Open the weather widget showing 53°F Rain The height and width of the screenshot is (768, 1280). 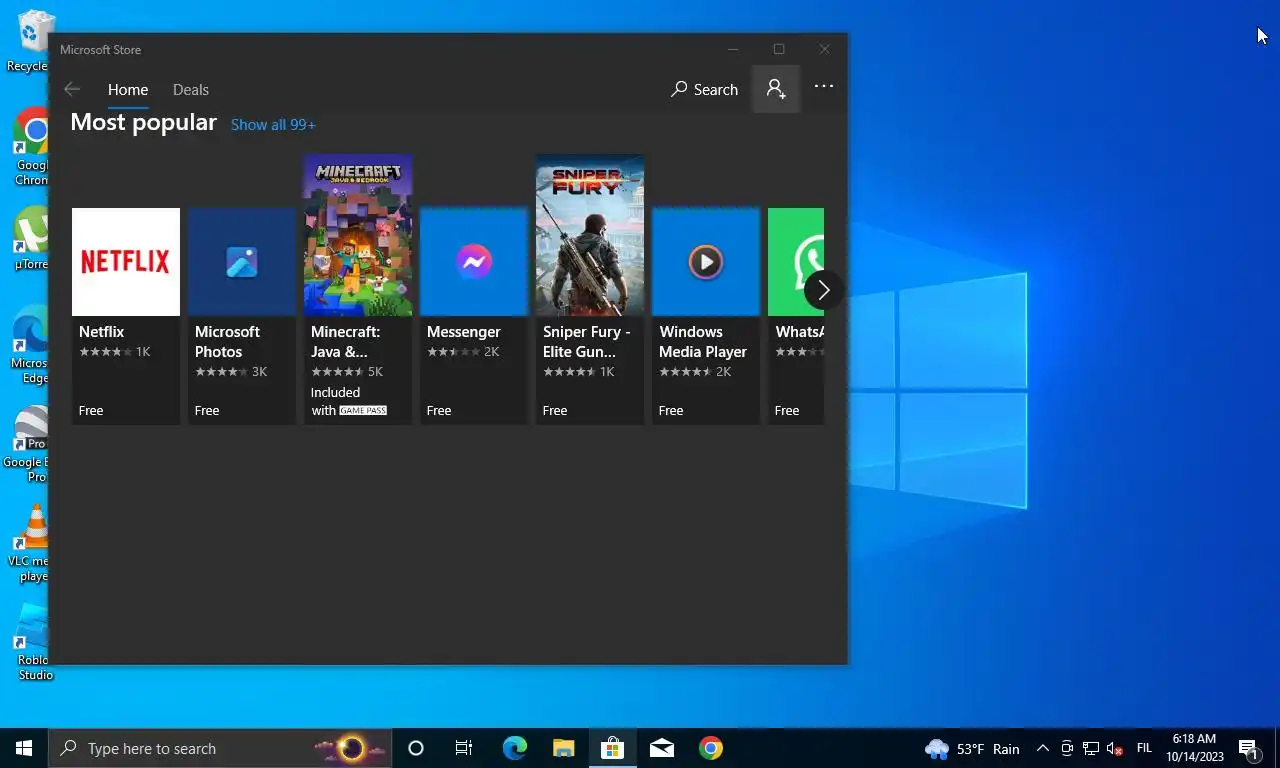pyautogui.click(x=972, y=748)
